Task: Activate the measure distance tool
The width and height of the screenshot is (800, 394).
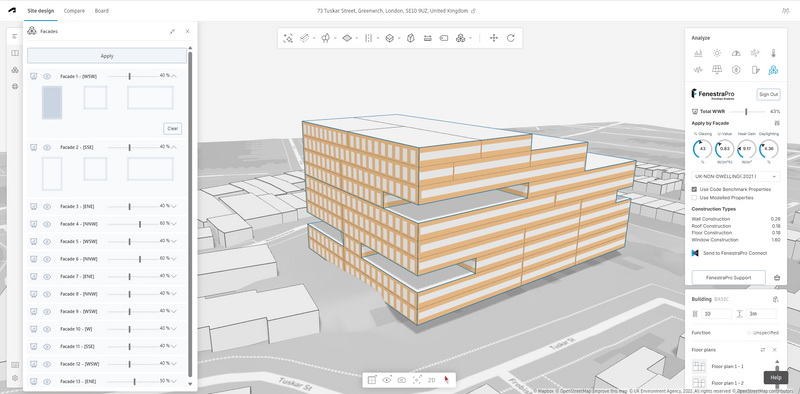Action: 428,38
